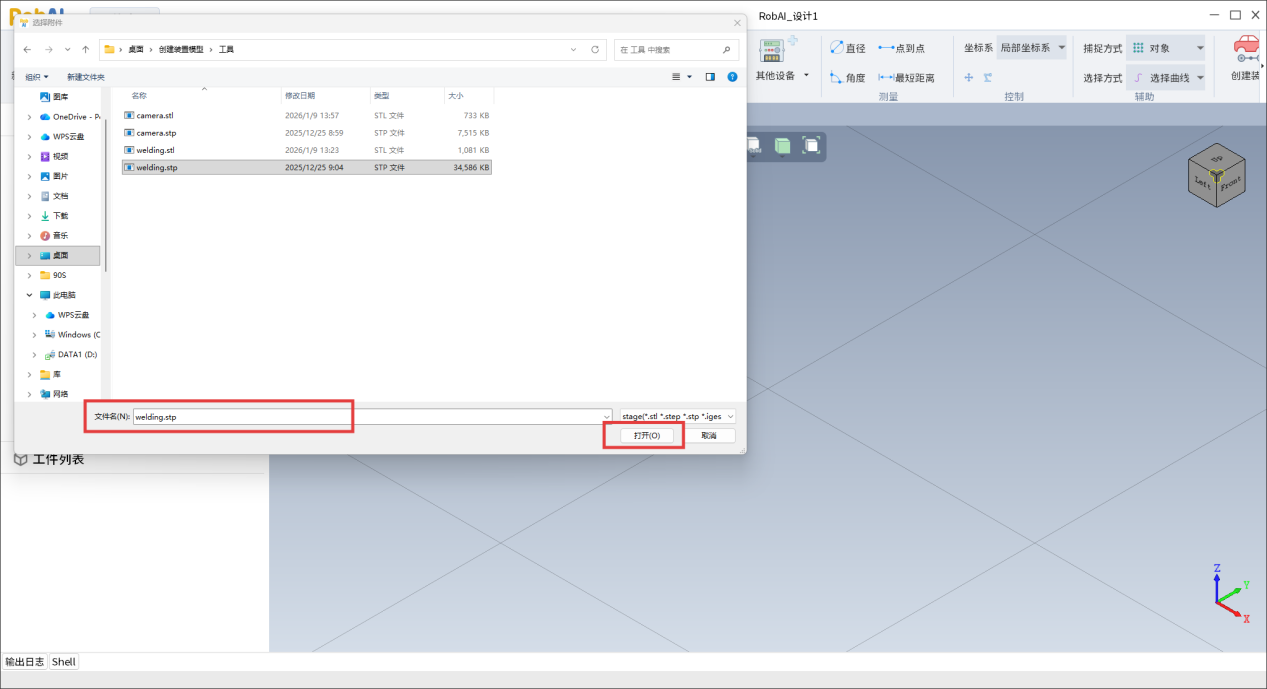Image resolution: width=1267 pixels, height=689 pixels.
Task: Open the 局部坐标系 coordinate dropdown
Action: 1033,48
